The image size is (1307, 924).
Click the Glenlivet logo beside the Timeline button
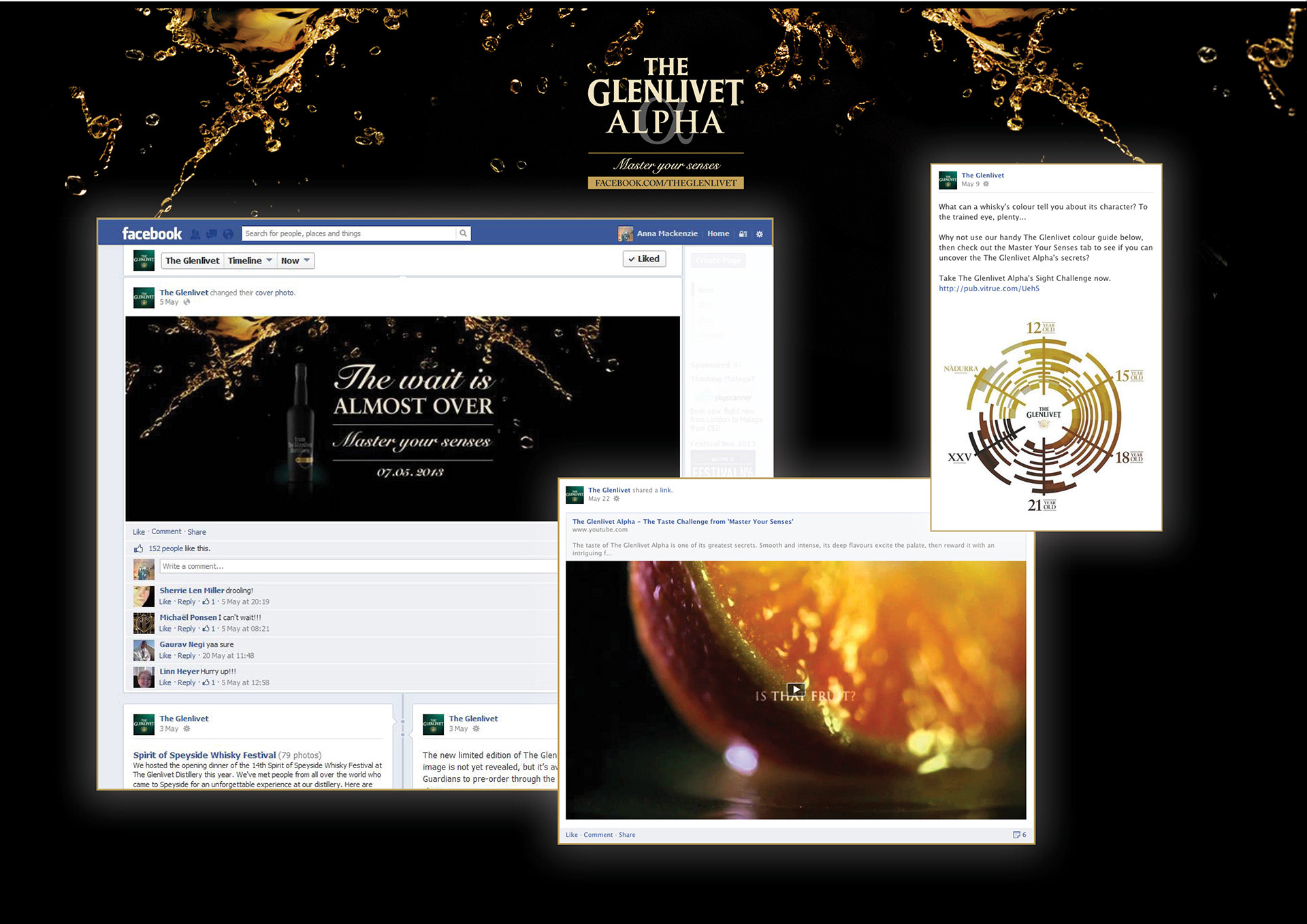[144, 260]
